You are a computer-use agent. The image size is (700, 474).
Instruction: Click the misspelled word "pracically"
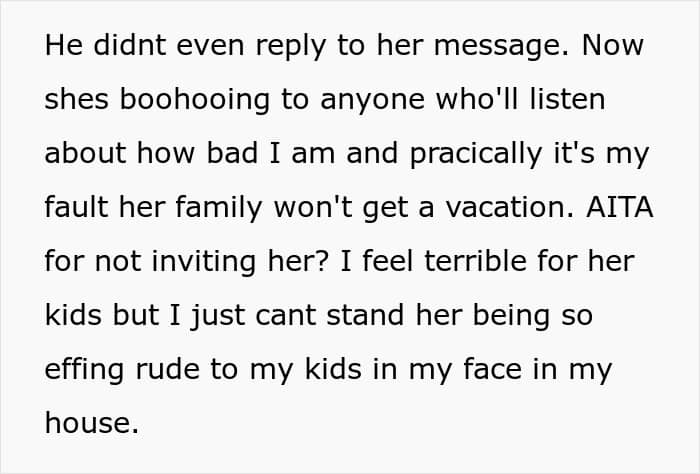(x=475, y=154)
